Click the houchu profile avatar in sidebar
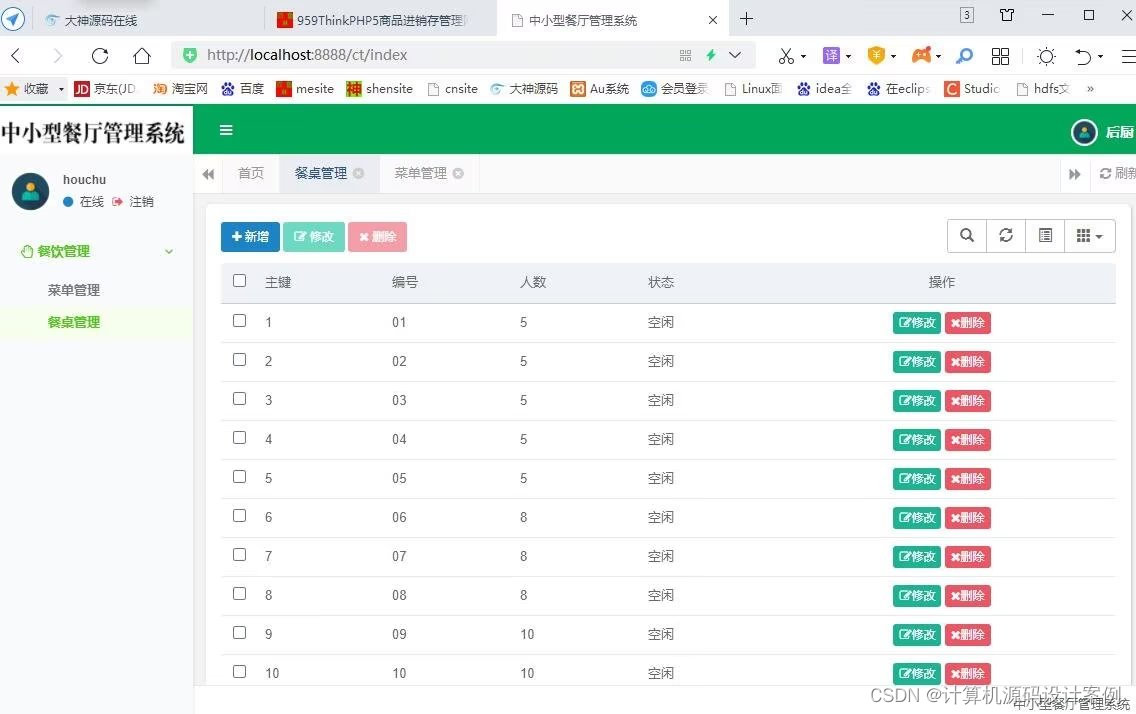1136x714 pixels. pyautogui.click(x=30, y=191)
